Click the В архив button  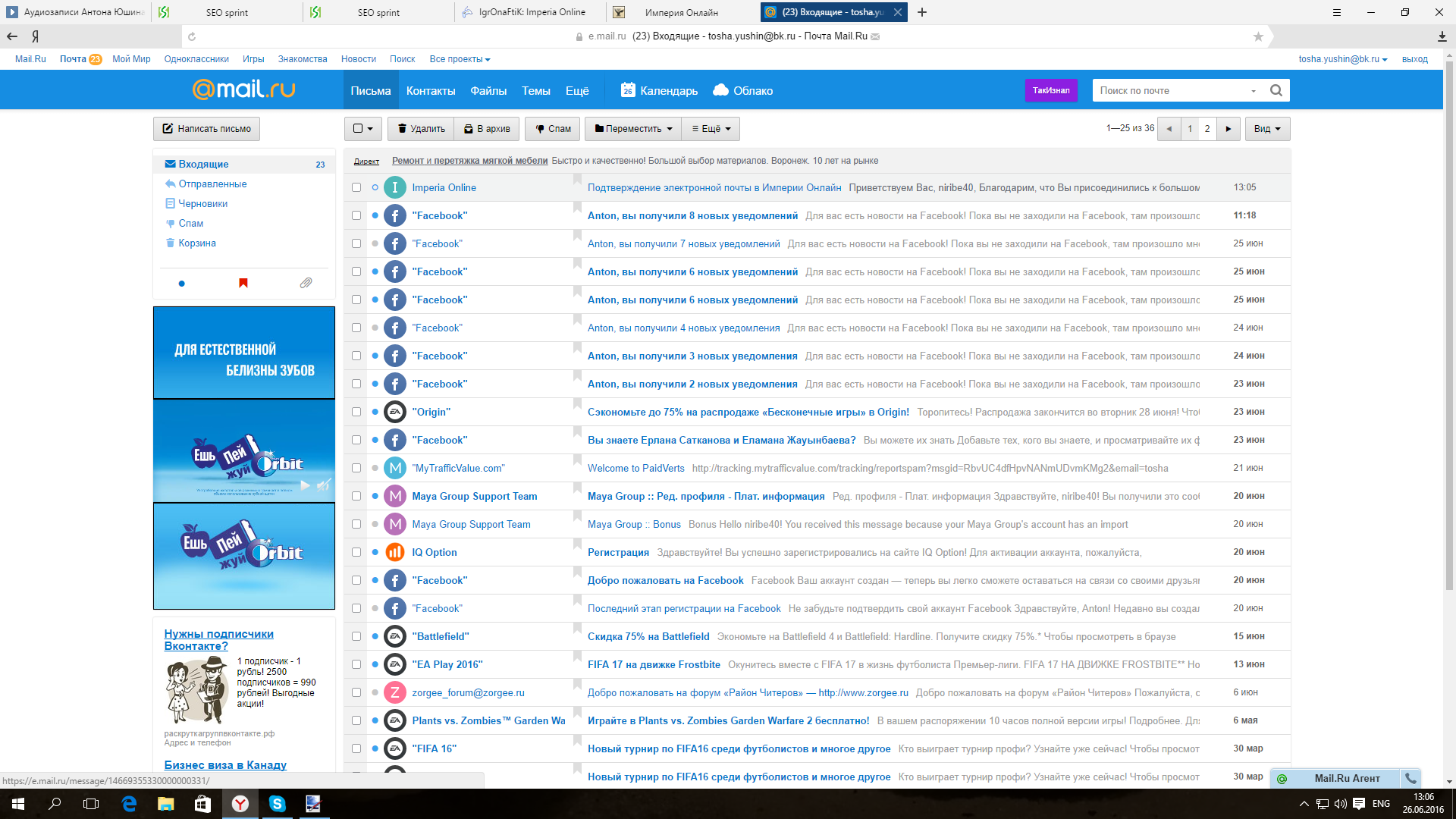pos(487,129)
